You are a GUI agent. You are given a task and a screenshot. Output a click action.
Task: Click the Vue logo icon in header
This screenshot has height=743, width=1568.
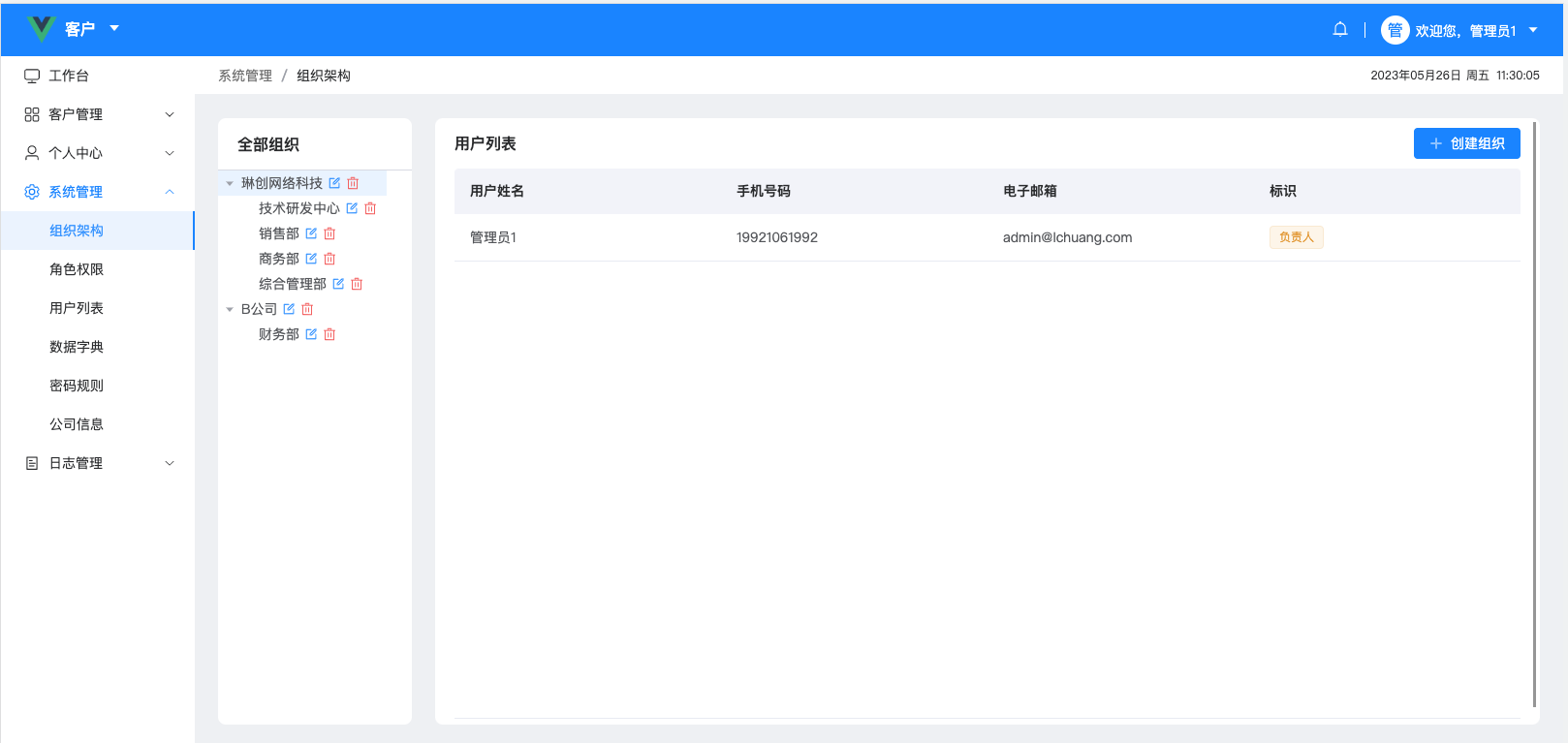[x=41, y=28]
